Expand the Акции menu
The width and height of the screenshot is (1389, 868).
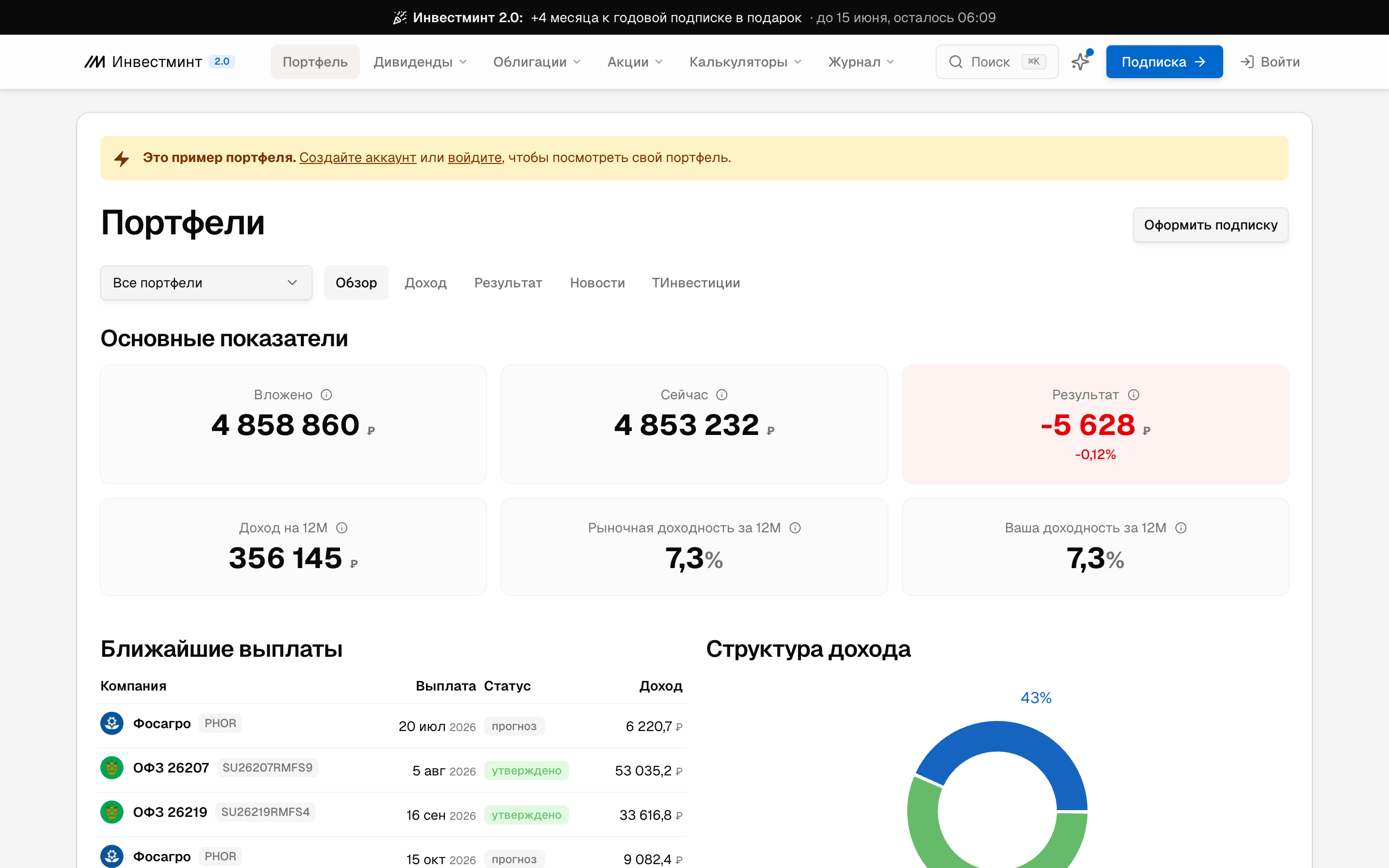tap(635, 61)
